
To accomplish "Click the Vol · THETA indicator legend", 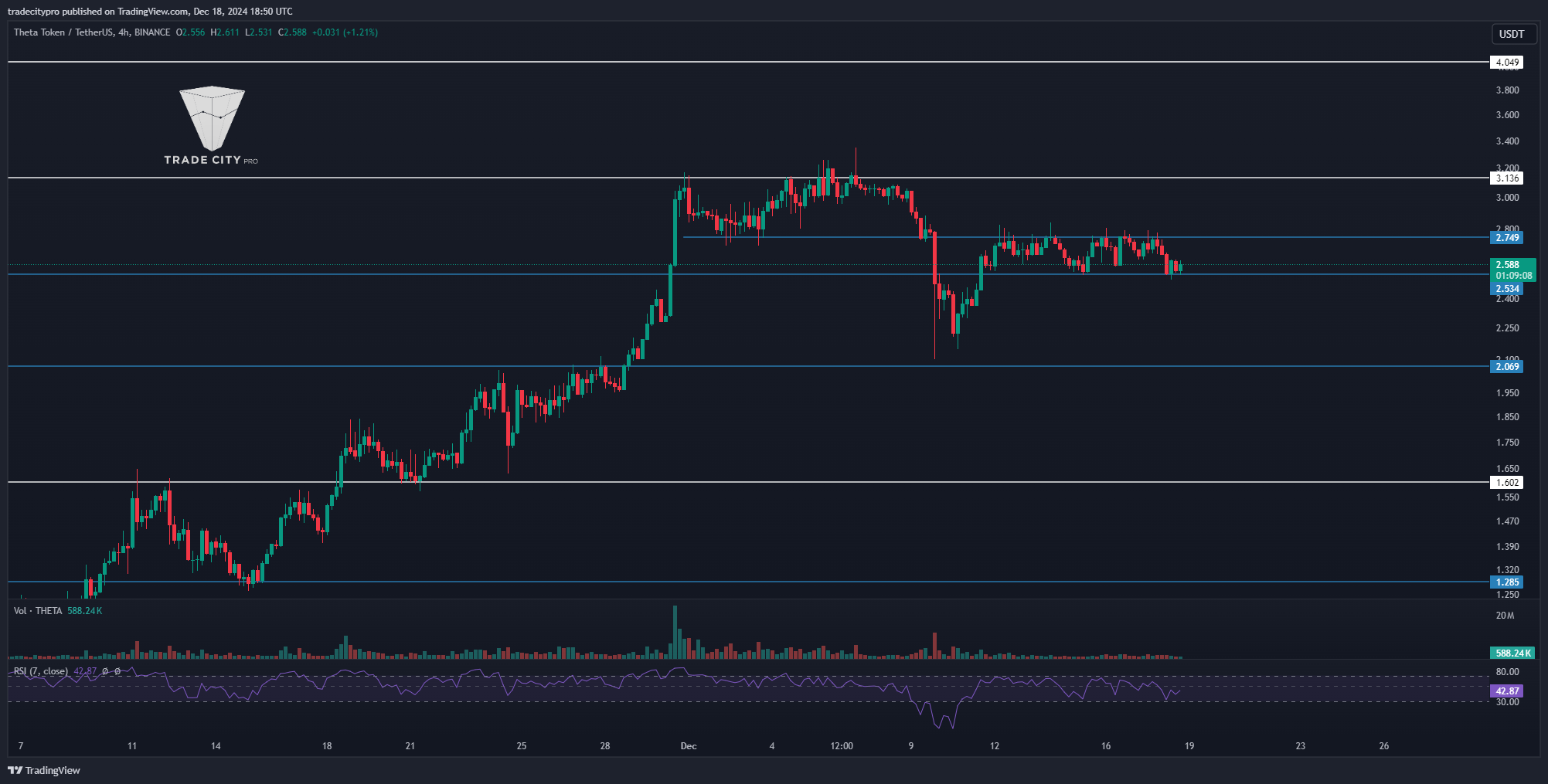I will pos(58,611).
